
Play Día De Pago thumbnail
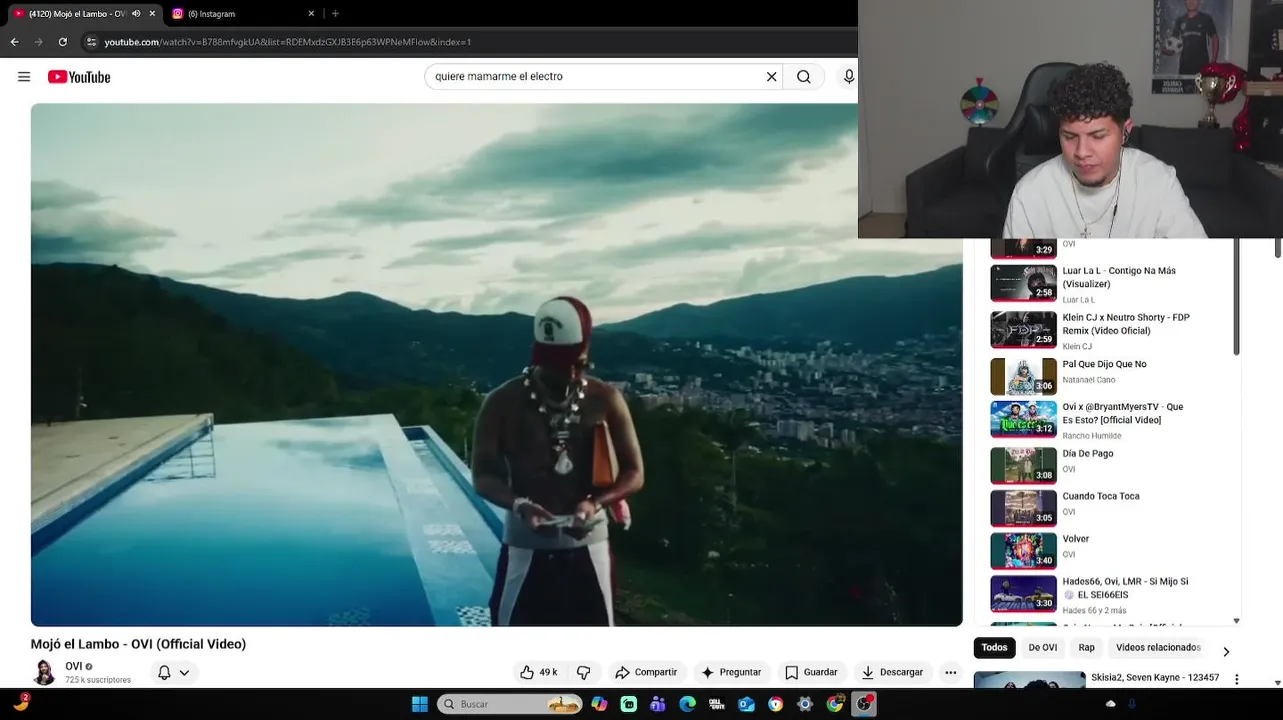tap(1023, 465)
